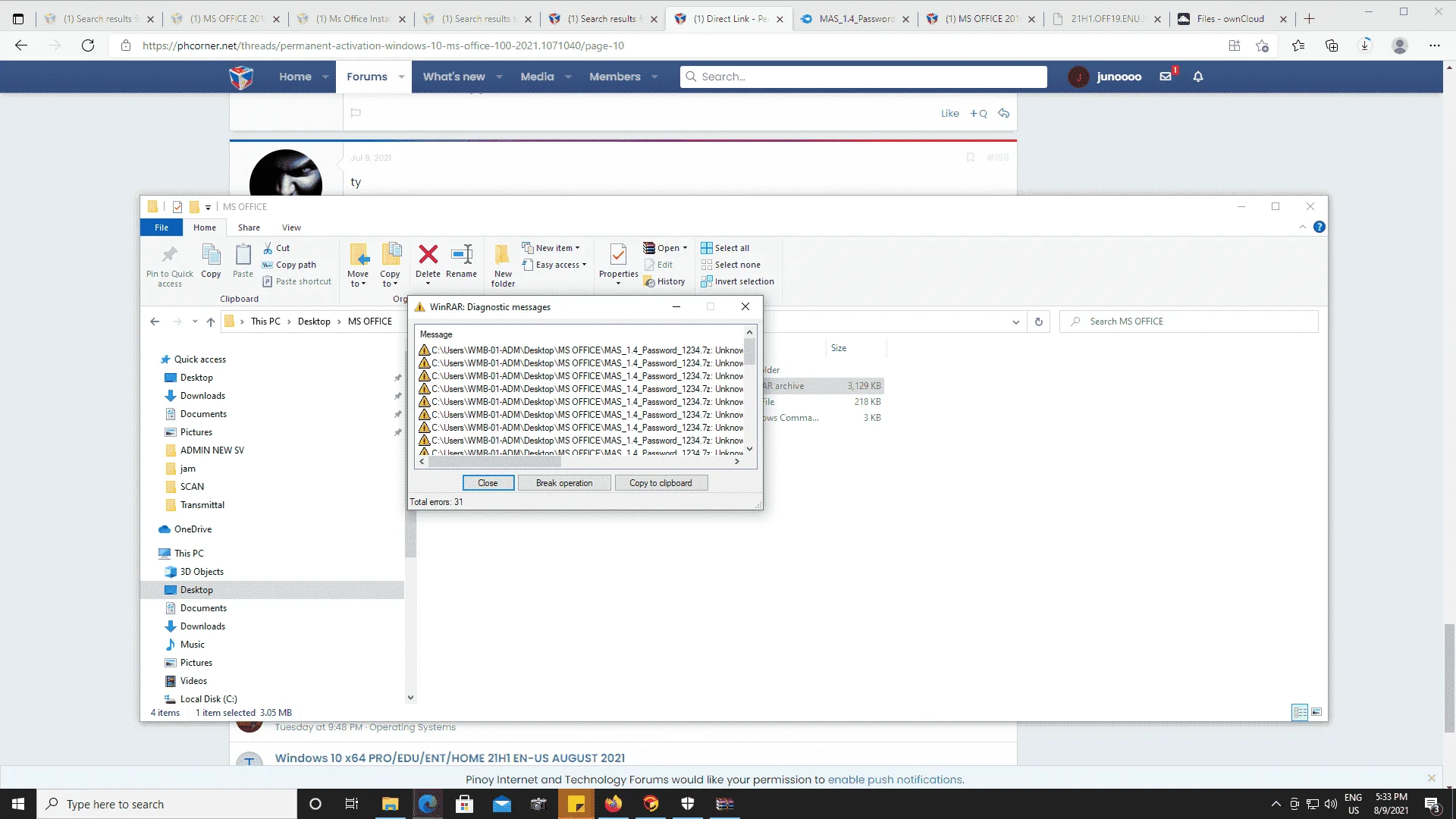Image resolution: width=1456 pixels, height=819 pixels.
Task: Collapse the Explorer ribbon chevron
Action: tap(1303, 227)
